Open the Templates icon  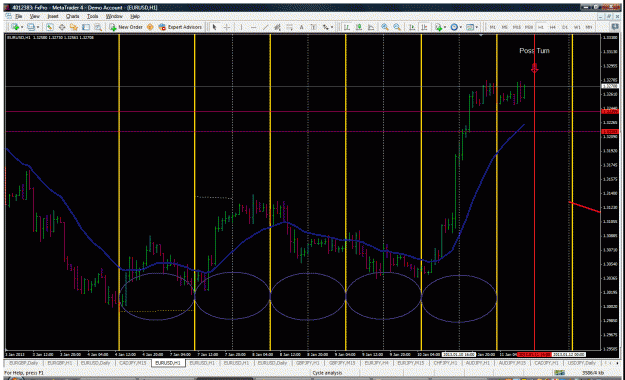pyautogui.click(x=470, y=27)
